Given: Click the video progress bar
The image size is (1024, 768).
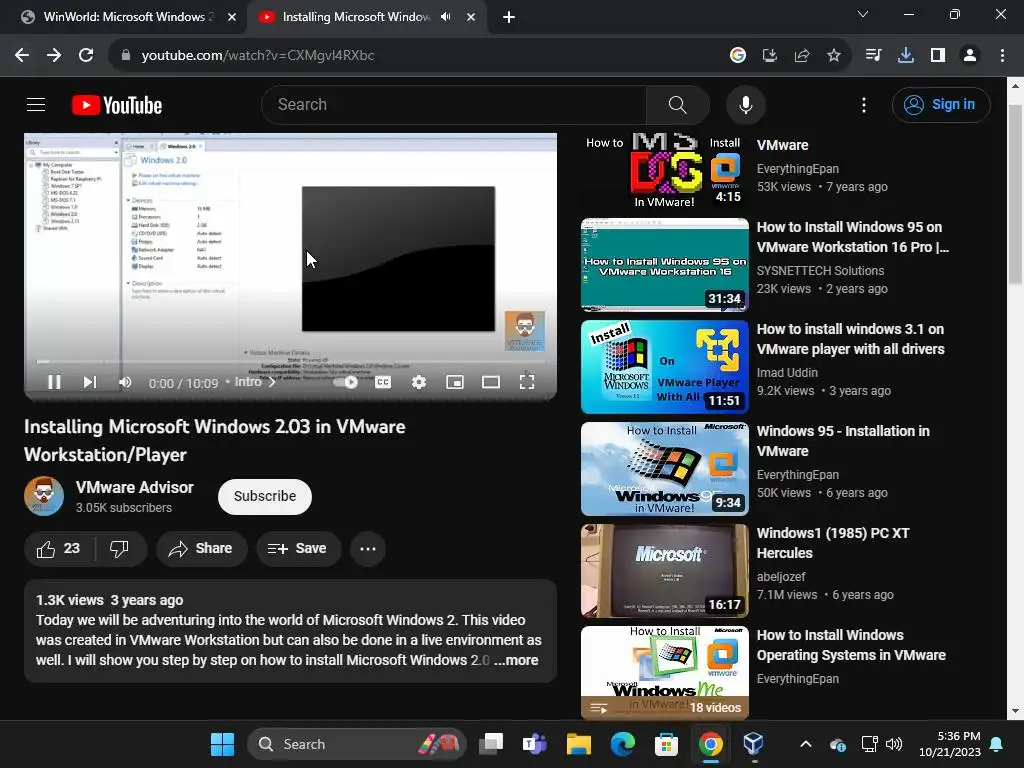Looking at the screenshot, I should pyautogui.click(x=291, y=361).
